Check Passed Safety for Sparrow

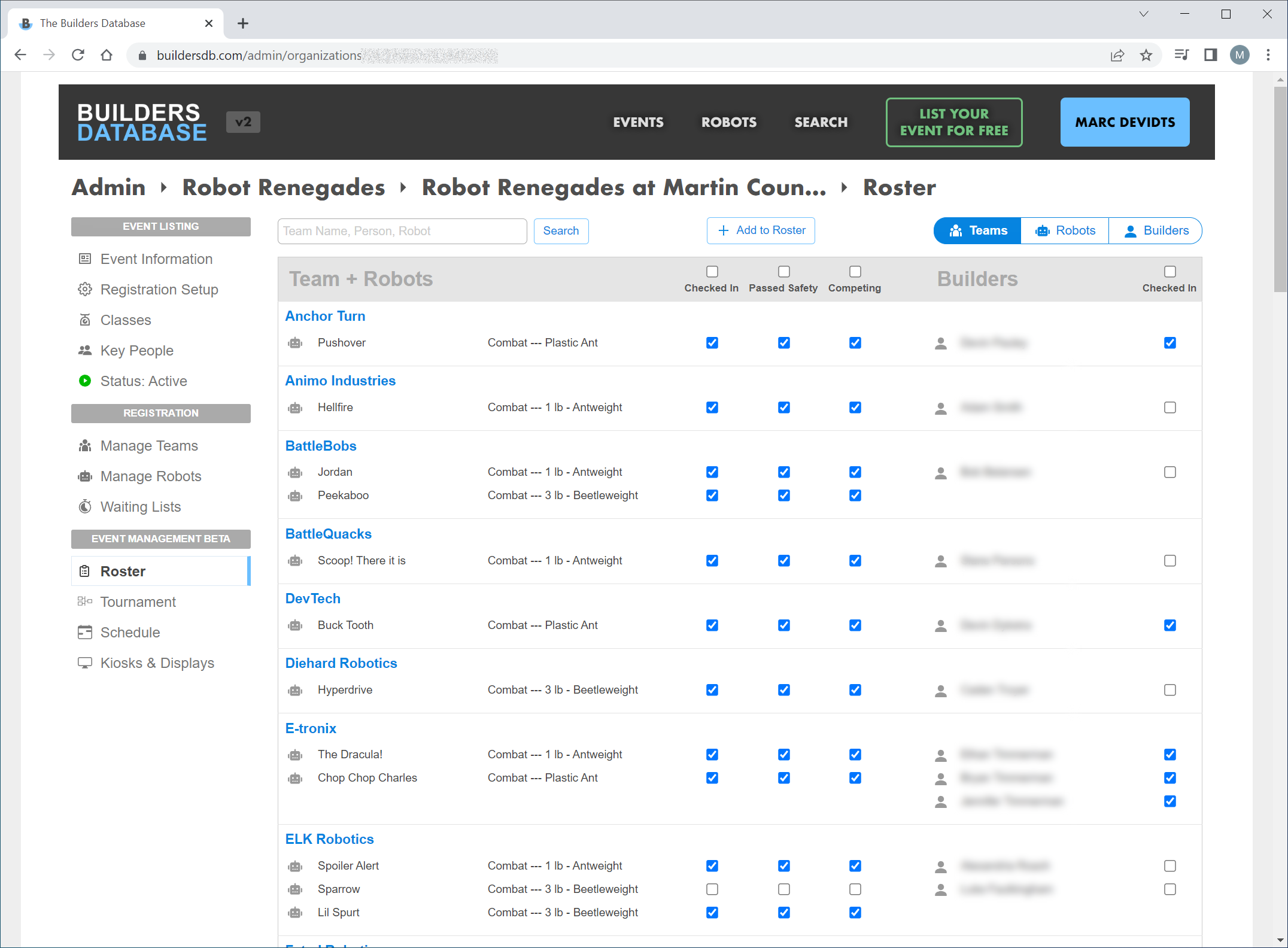click(784, 889)
